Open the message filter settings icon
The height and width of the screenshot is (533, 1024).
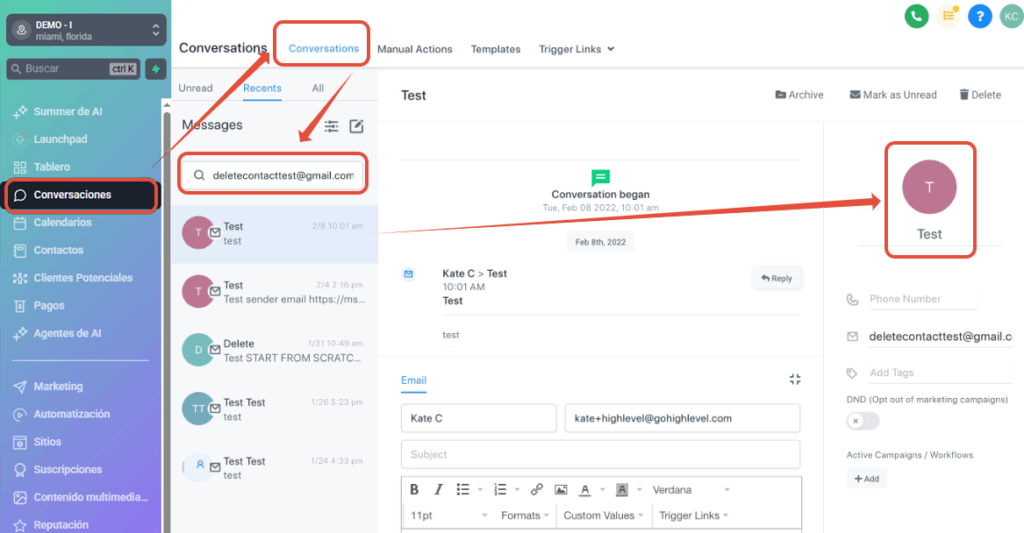pyautogui.click(x=331, y=126)
